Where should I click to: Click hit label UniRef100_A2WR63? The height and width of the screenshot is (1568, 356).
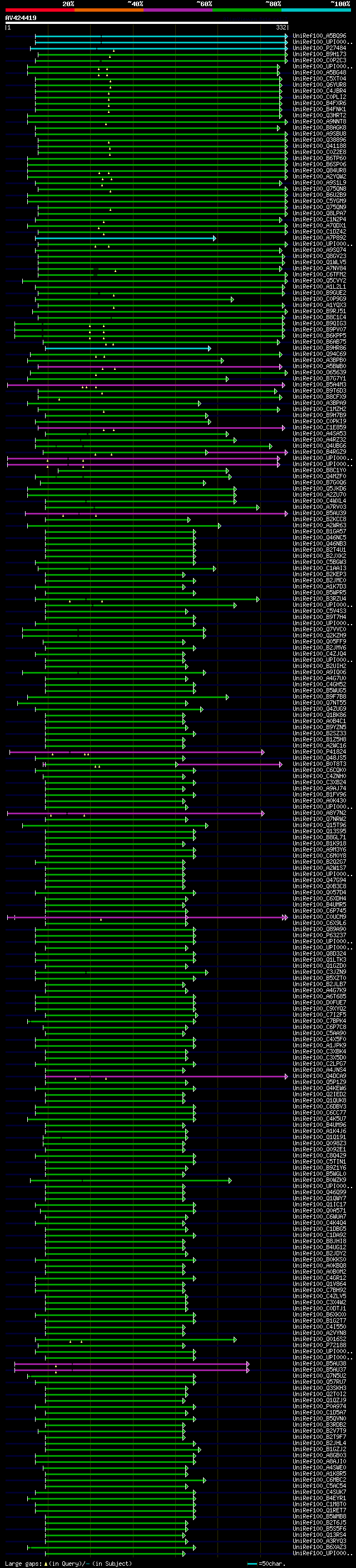319,526
